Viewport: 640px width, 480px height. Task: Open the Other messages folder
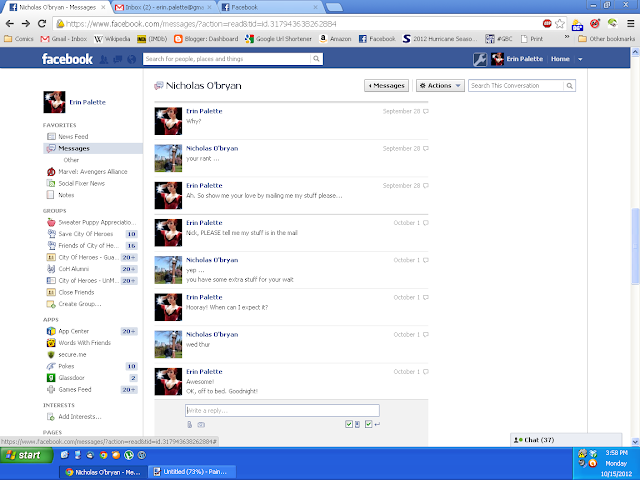(x=71, y=160)
